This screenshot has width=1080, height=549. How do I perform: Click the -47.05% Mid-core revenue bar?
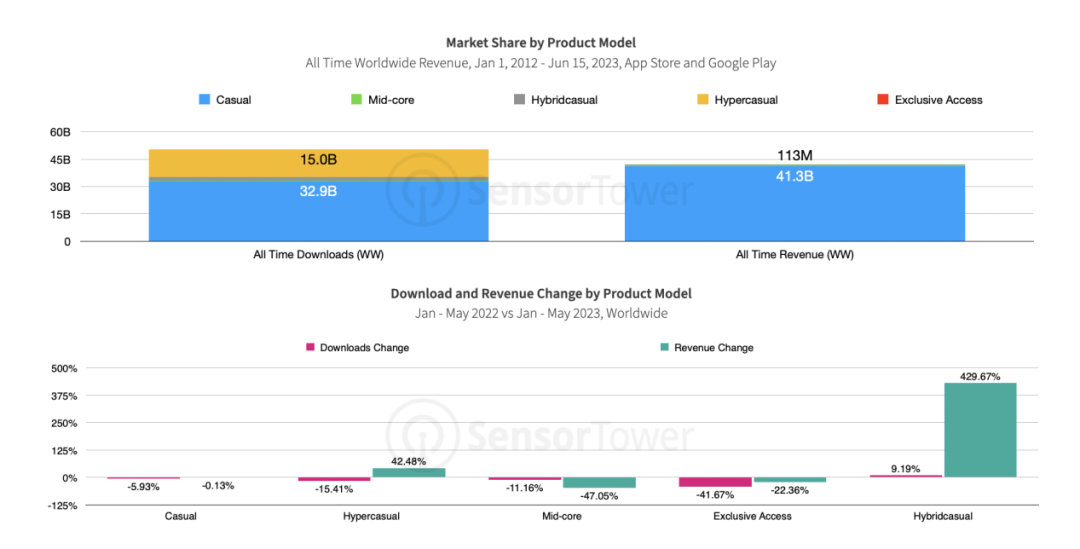pyautogui.click(x=599, y=483)
